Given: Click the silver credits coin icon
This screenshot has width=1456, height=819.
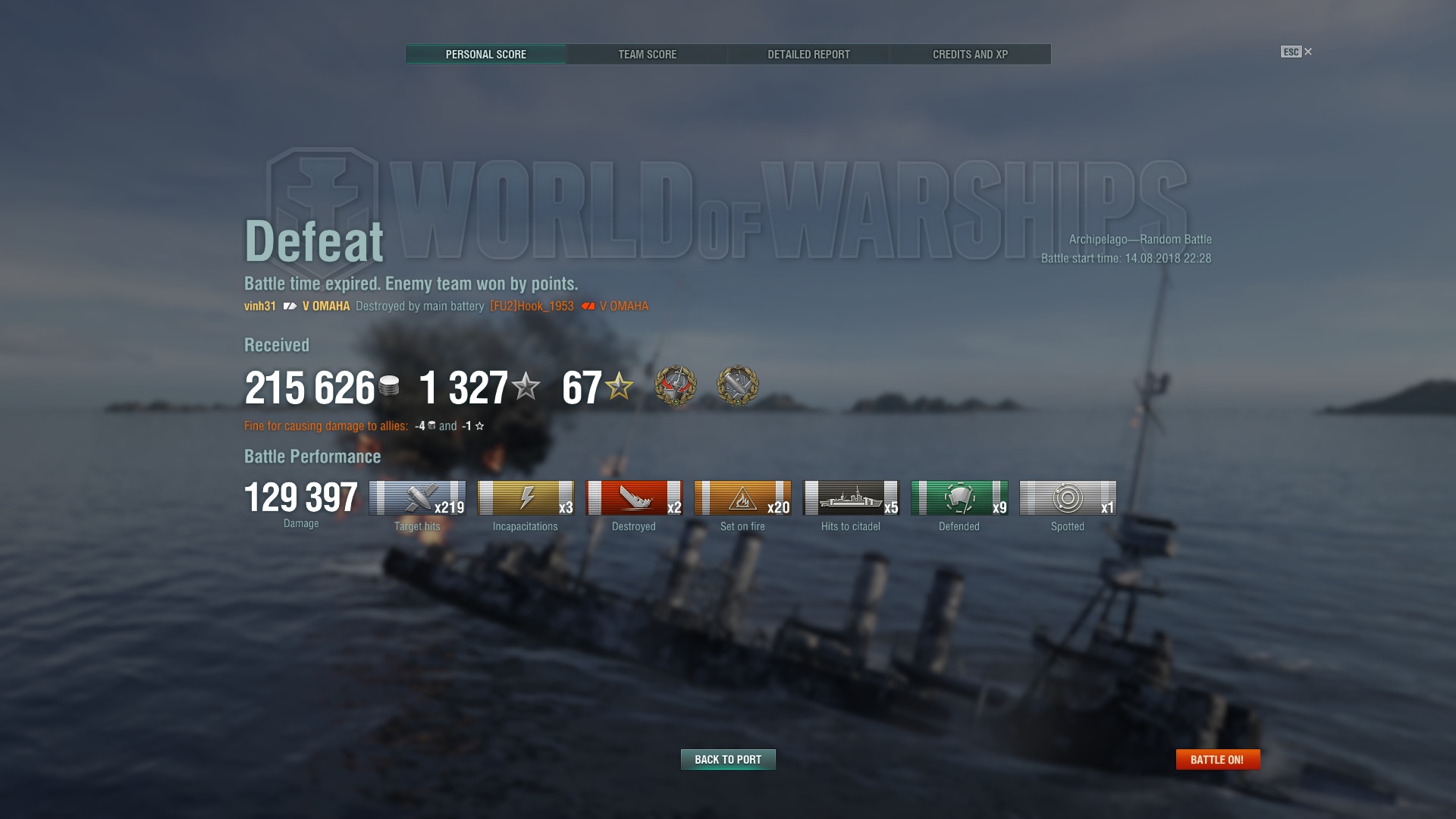Looking at the screenshot, I should click(389, 386).
